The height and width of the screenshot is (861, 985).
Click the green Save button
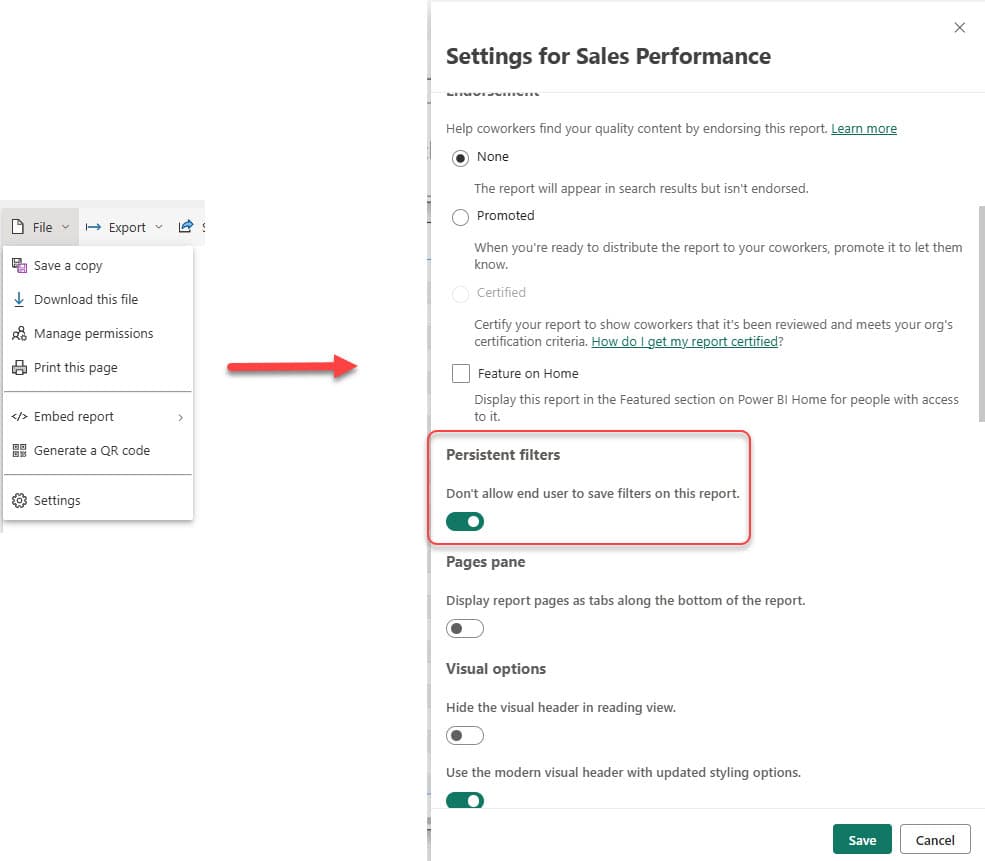(x=862, y=840)
